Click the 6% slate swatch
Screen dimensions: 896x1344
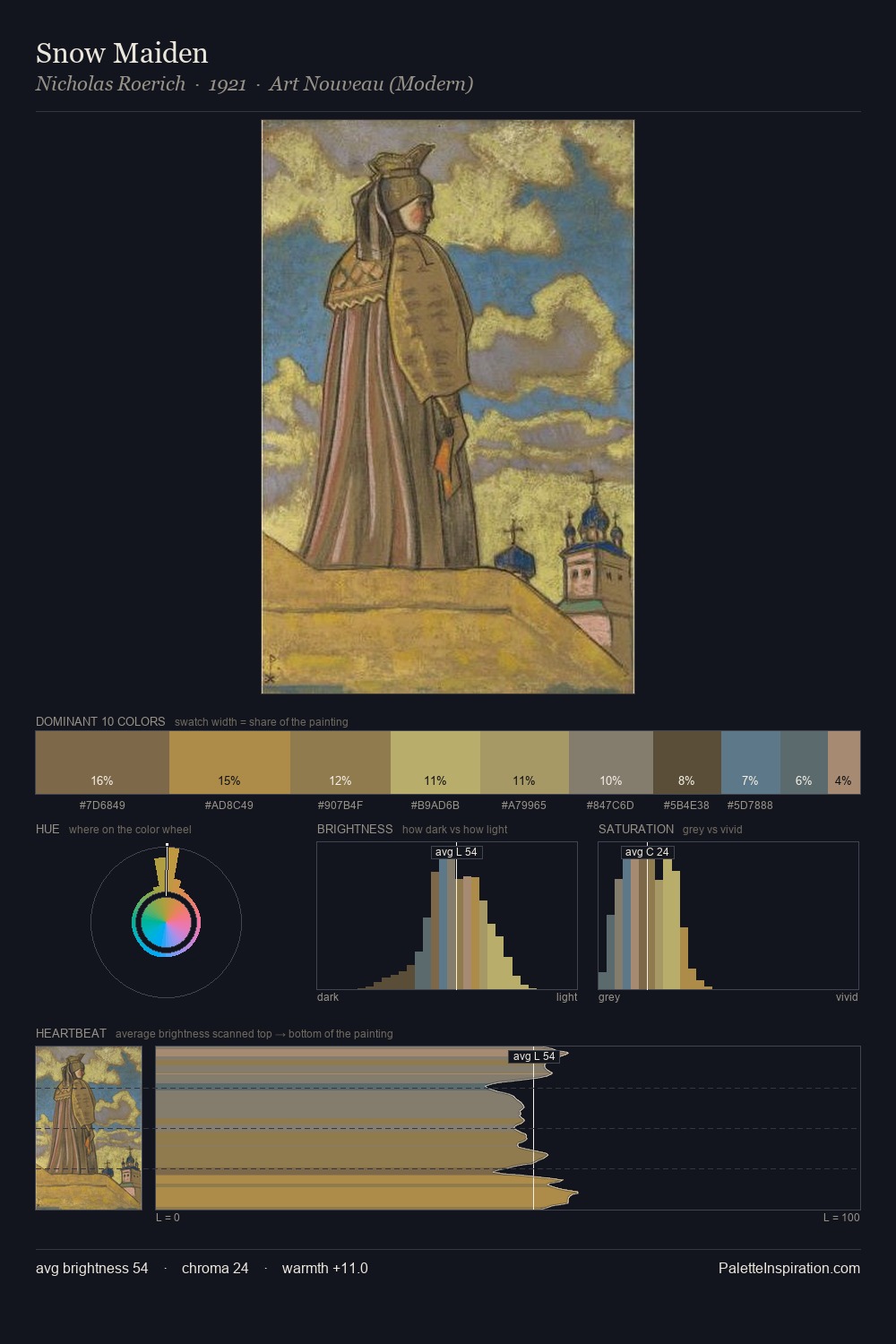click(804, 762)
